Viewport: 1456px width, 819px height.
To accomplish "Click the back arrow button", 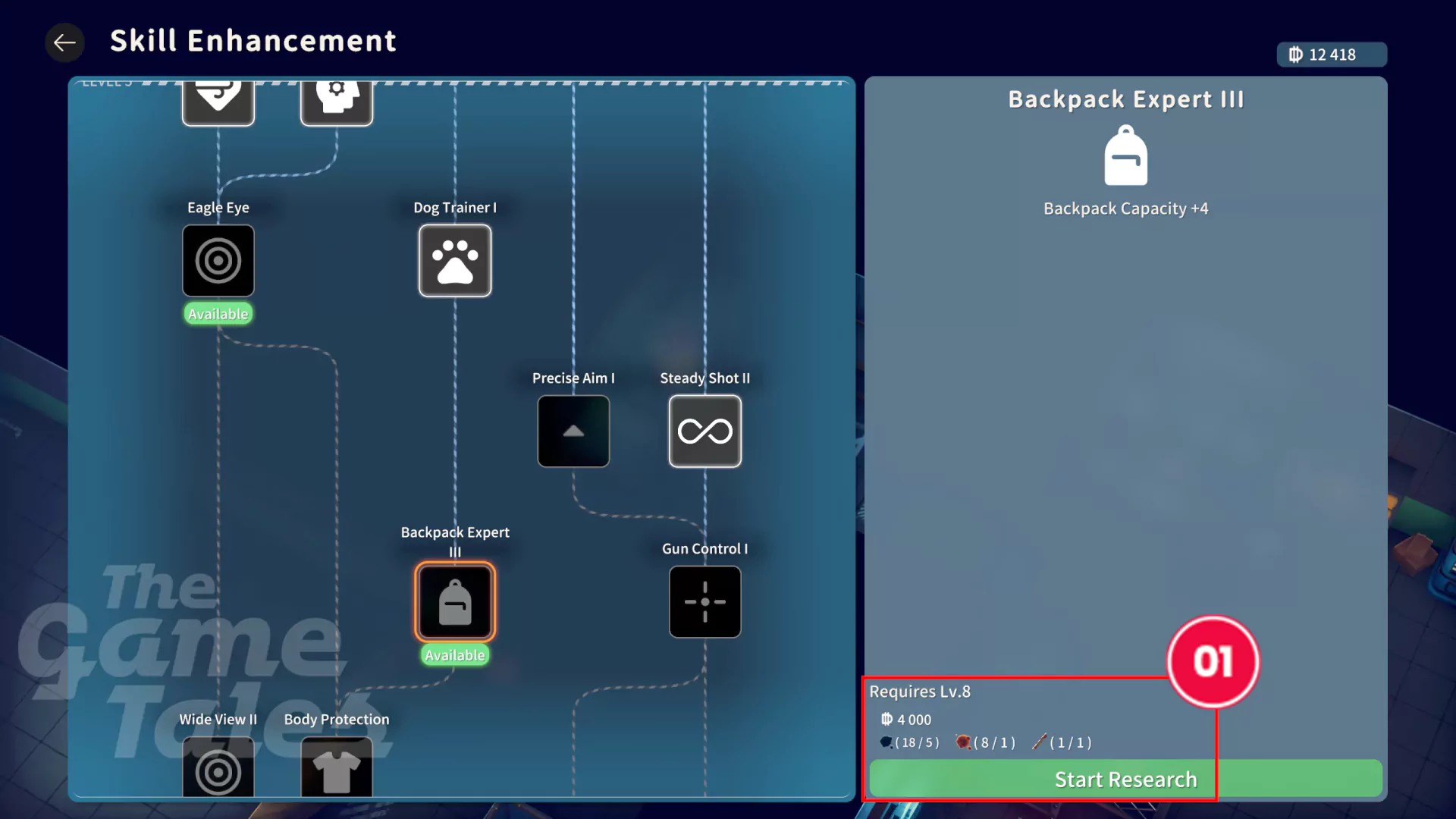I will 64,42.
